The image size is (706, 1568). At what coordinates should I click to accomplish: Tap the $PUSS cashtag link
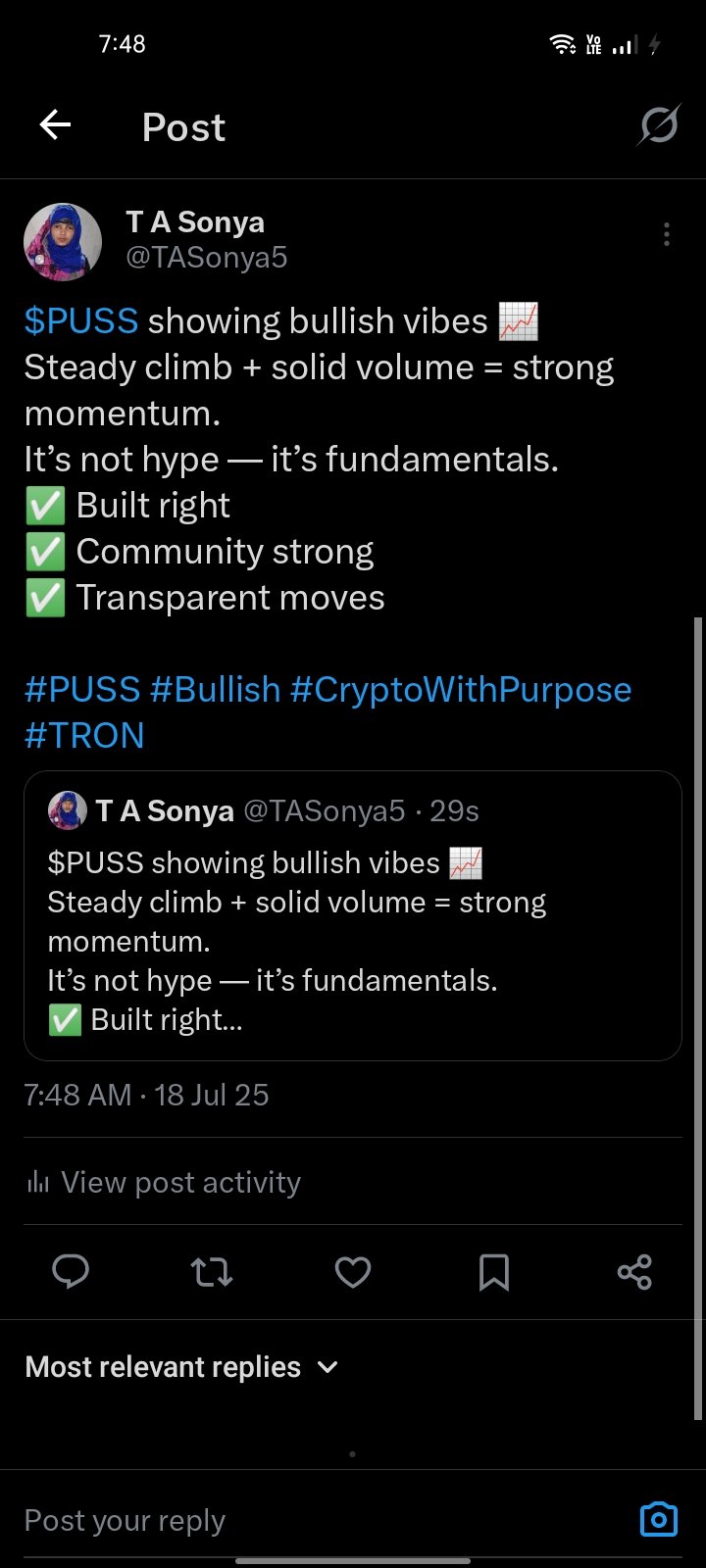click(x=81, y=321)
